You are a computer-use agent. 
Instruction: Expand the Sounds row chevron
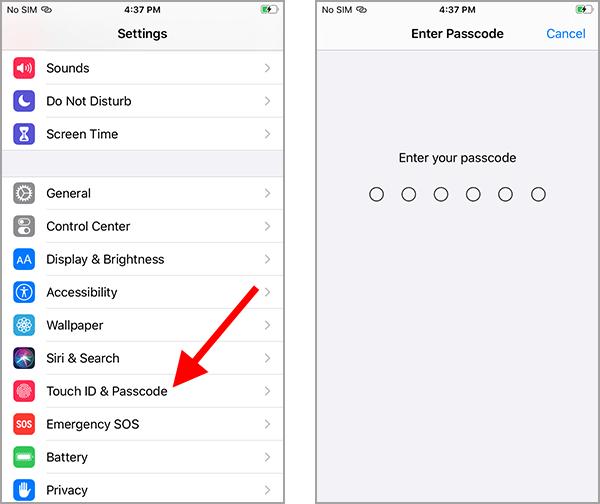(x=267, y=68)
